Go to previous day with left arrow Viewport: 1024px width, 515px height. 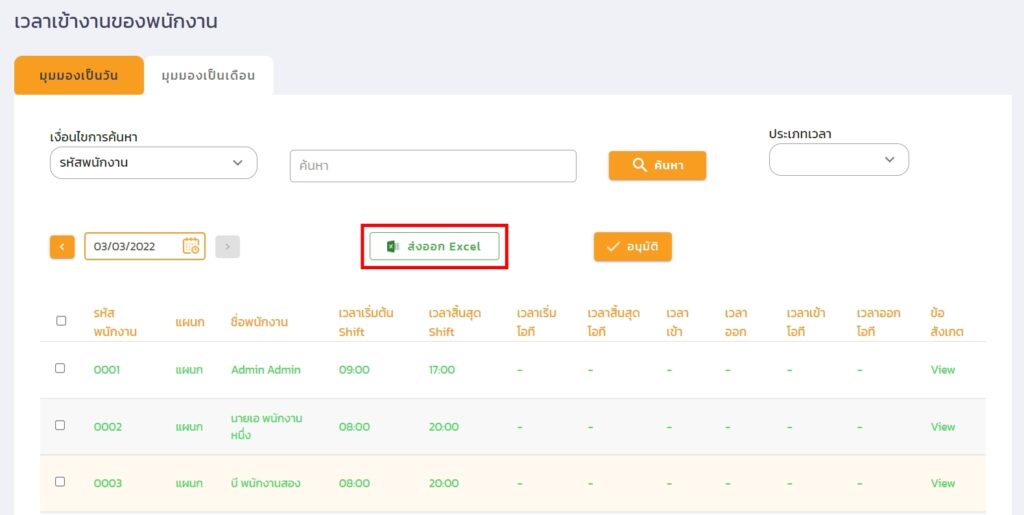coord(62,246)
